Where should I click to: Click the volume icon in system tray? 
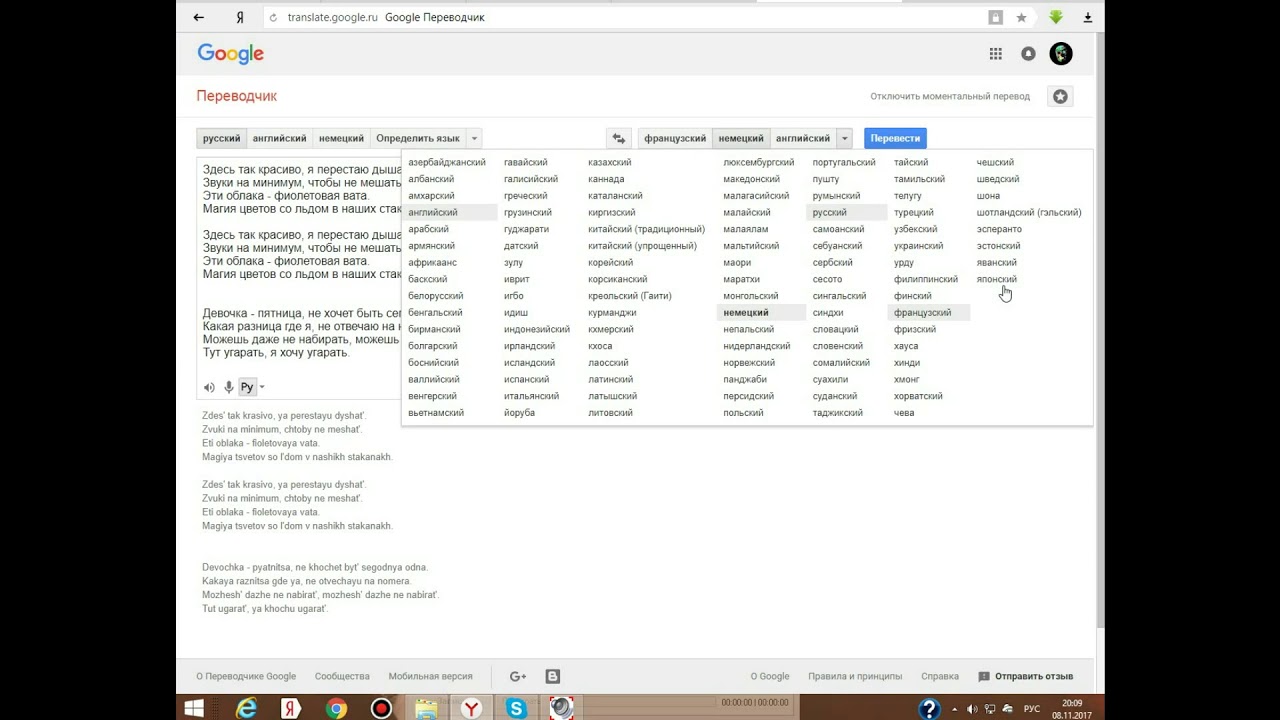coord(973,709)
